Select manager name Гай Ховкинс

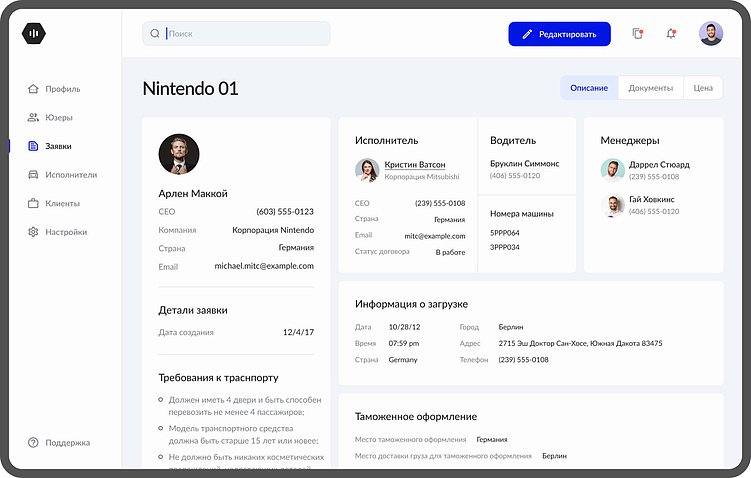pyautogui.click(x=651, y=199)
